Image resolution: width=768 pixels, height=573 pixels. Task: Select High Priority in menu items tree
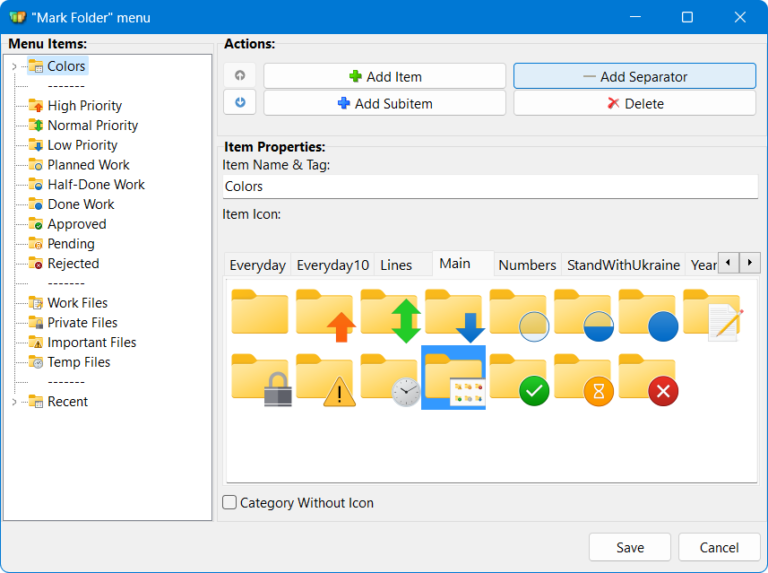coord(84,106)
